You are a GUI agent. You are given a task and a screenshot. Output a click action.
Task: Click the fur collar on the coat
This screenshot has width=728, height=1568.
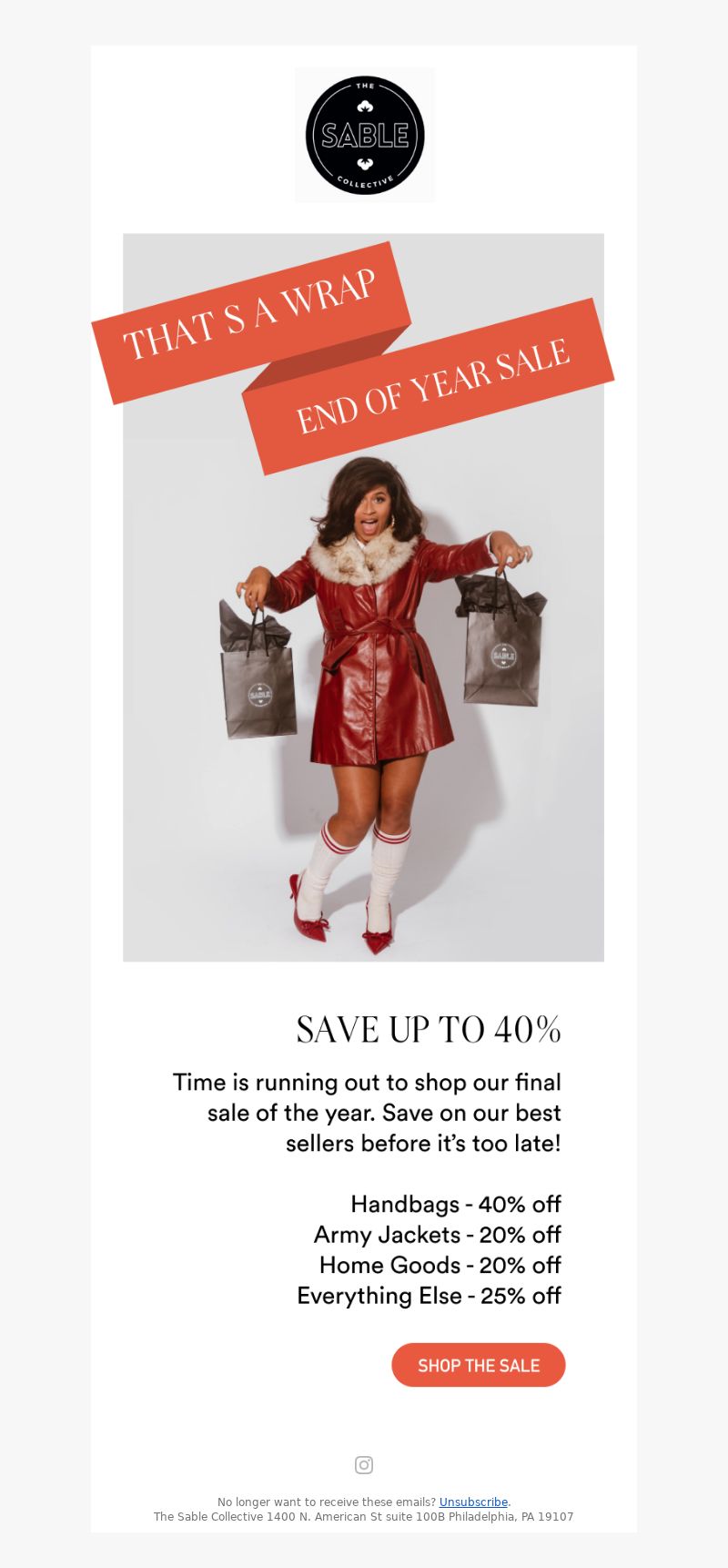tap(362, 557)
